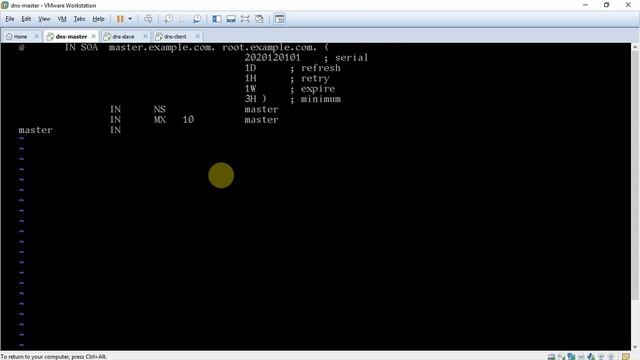Close the Home tab
The width and height of the screenshot is (640, 360).
pyautogui.click(x=36, y=36)
